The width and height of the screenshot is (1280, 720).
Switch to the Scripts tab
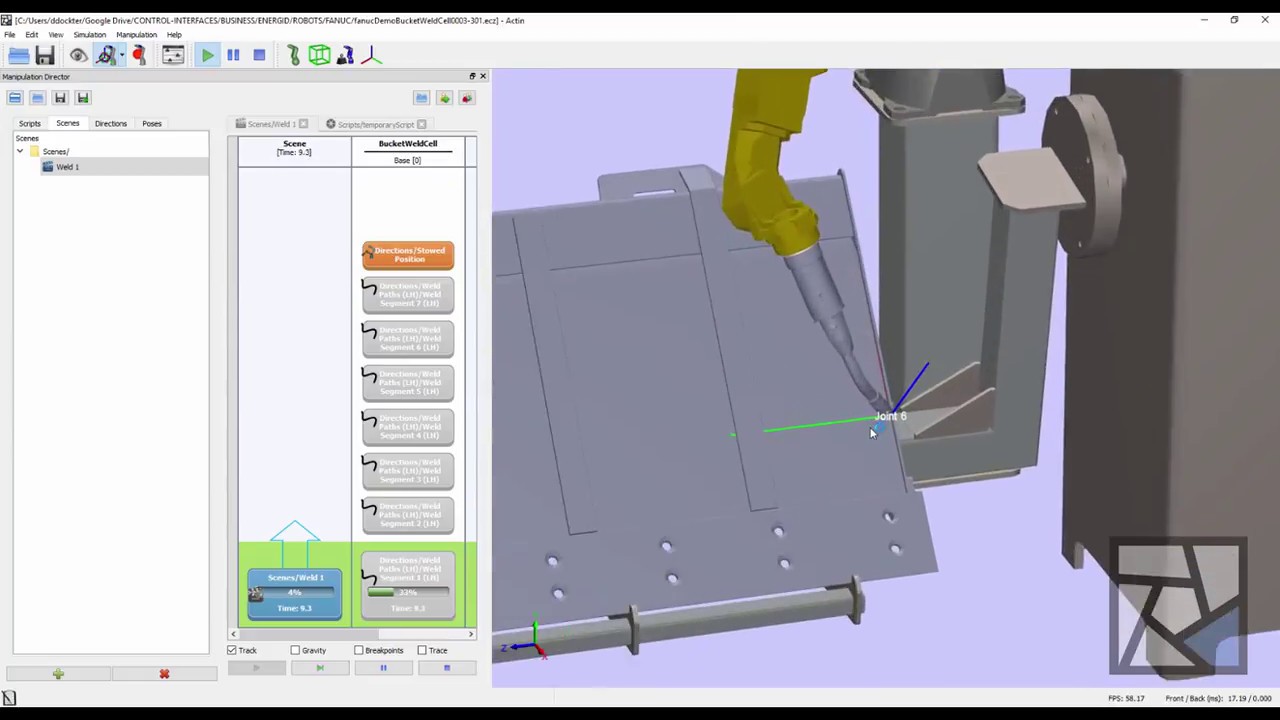point(30,124)
